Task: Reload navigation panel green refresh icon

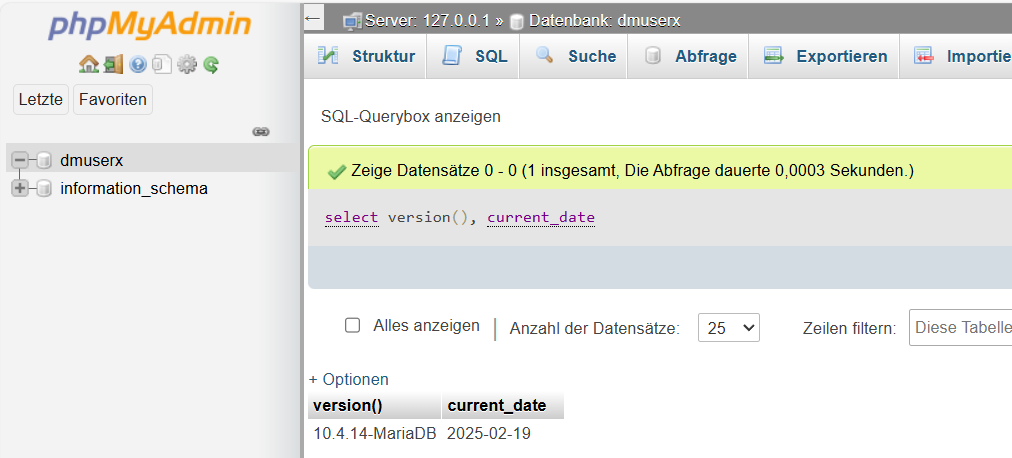Action: [211, 64]
